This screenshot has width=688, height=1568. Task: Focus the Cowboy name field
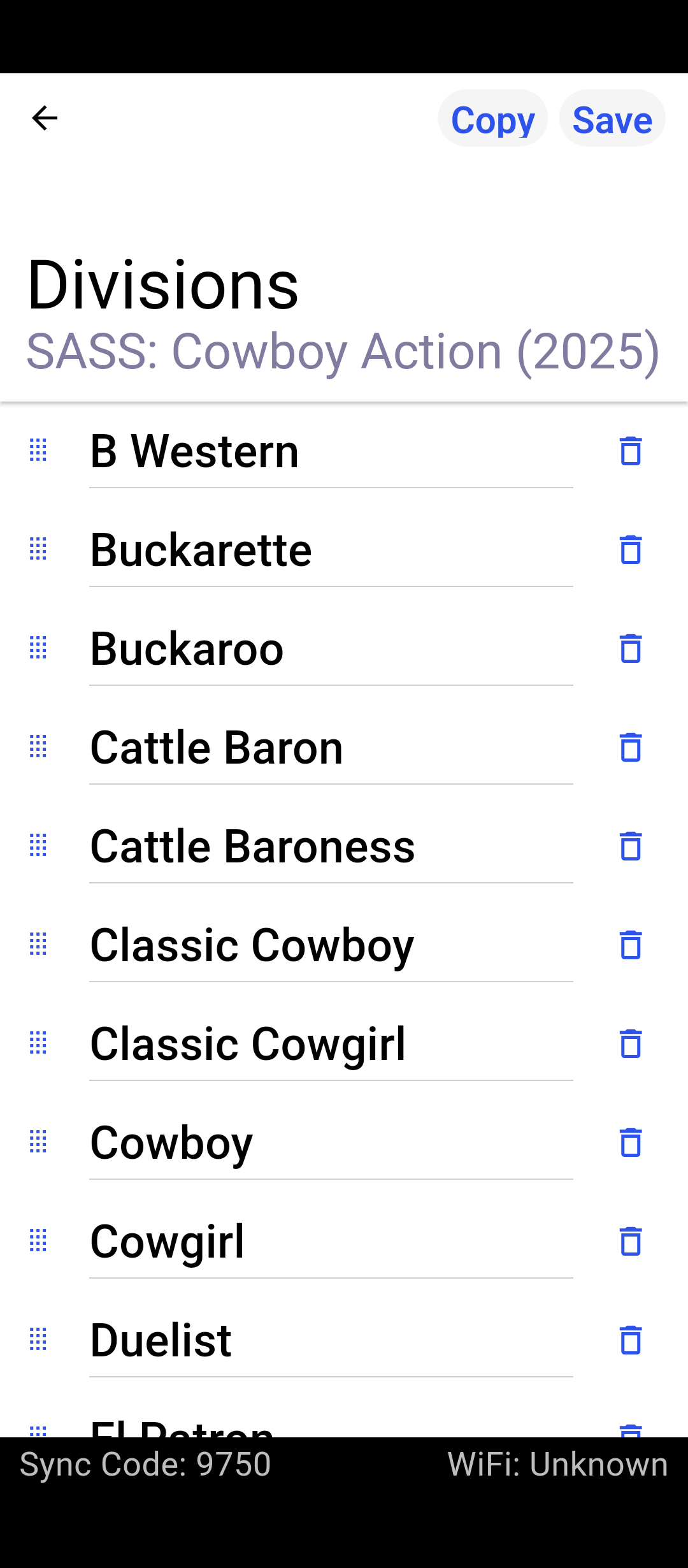[330, 1143]
